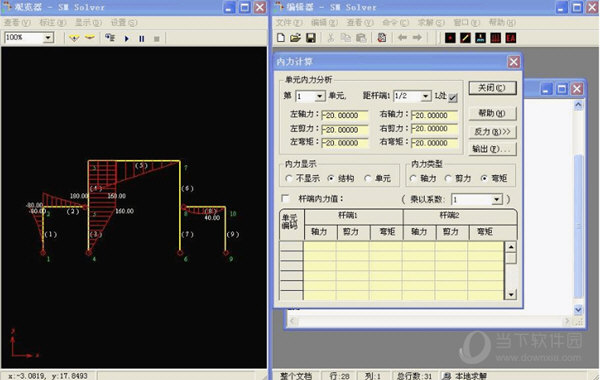
Task: Open the 距杆端1 1/2 dropdown
Action: coord(426,96)
